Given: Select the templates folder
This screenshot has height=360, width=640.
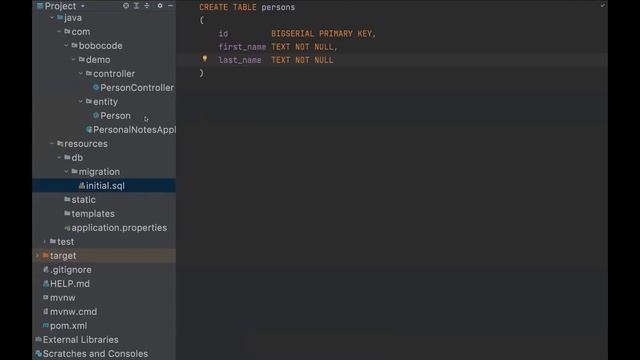Looking at the screenshot, I should [89, 213].
